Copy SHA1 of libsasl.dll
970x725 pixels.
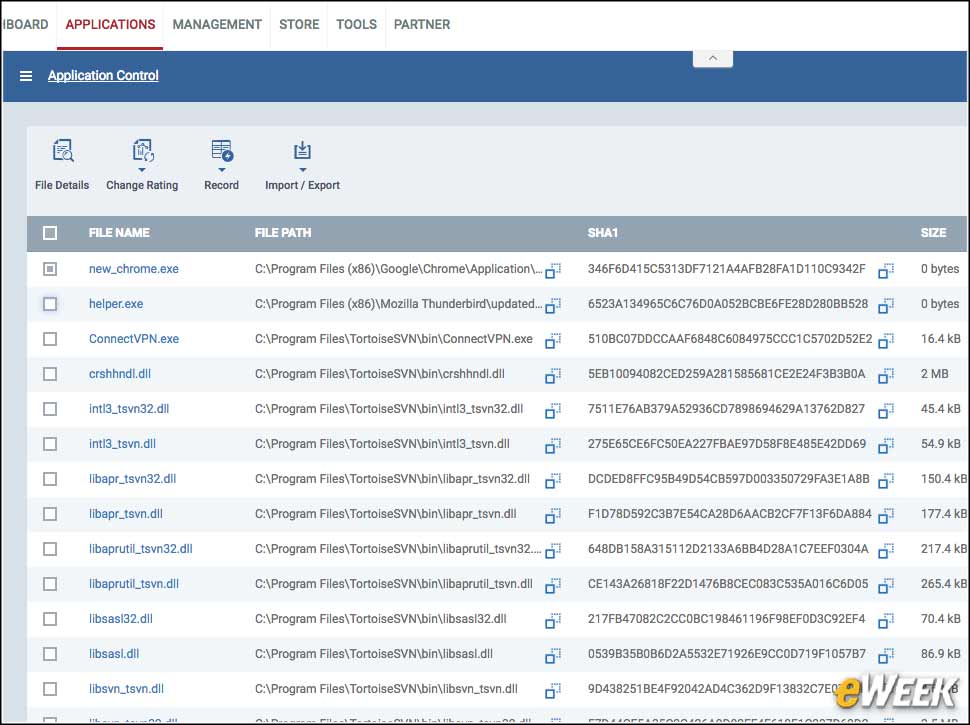coord(886,655)
